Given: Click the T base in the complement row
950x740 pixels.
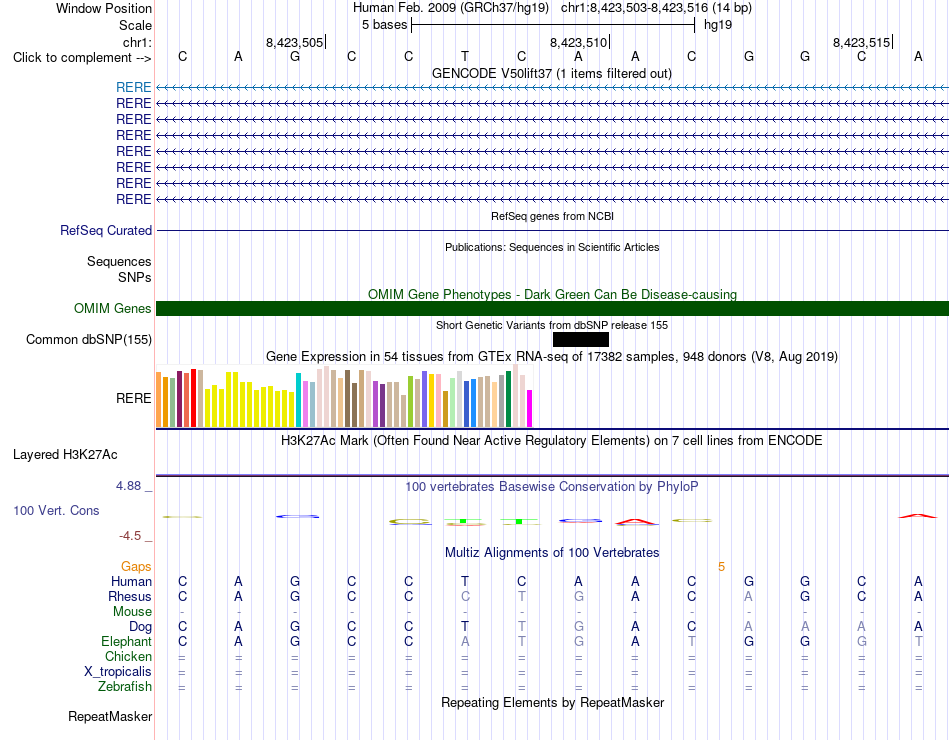Looking at the screenshot, I should pyautogui.click(x=465, y=56).
